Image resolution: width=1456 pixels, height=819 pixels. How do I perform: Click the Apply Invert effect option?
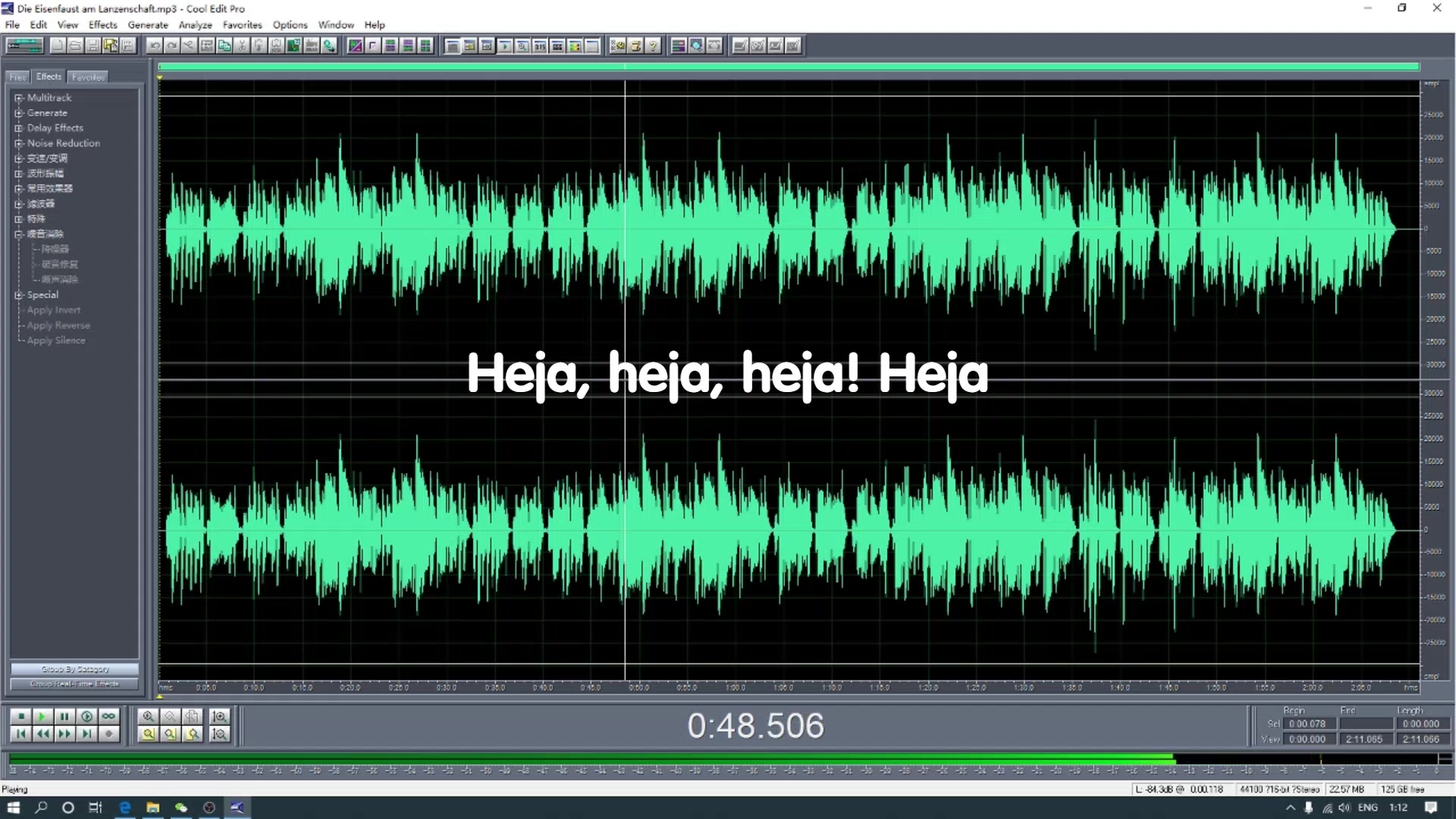point(54,310)
